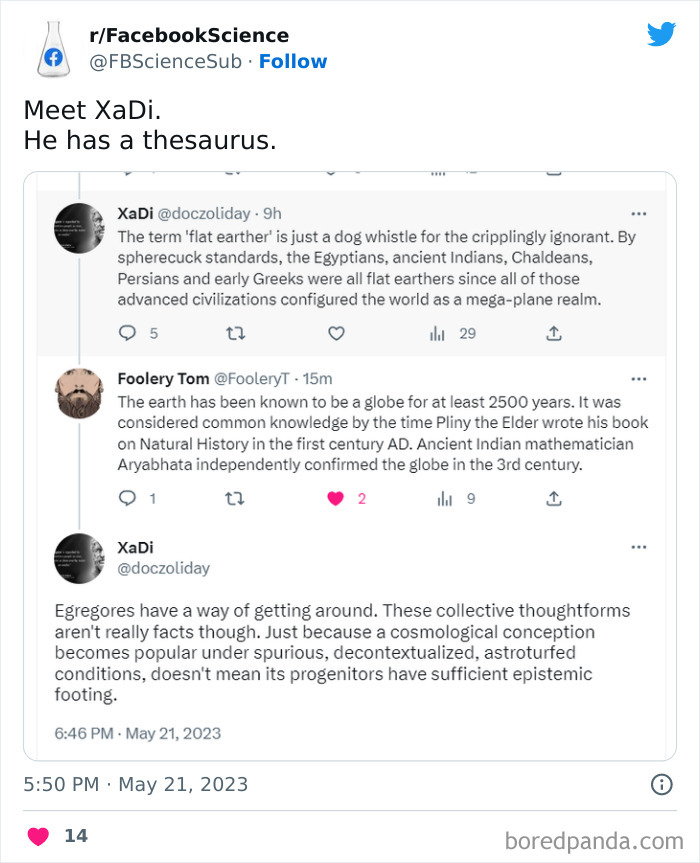Reply to XaDi's flat earther tweet
The image size is (700, 863).
coord(127,334)
